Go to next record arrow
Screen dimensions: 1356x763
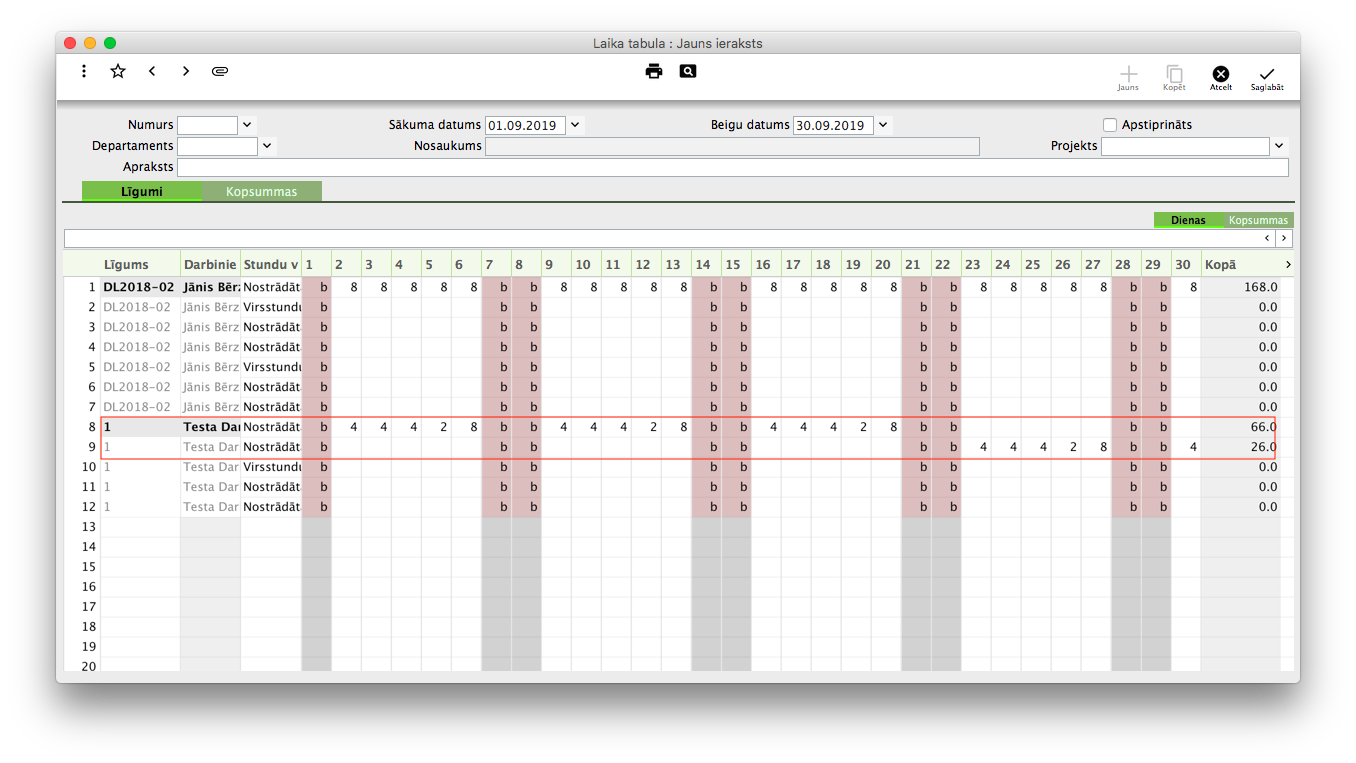(186, 71)
